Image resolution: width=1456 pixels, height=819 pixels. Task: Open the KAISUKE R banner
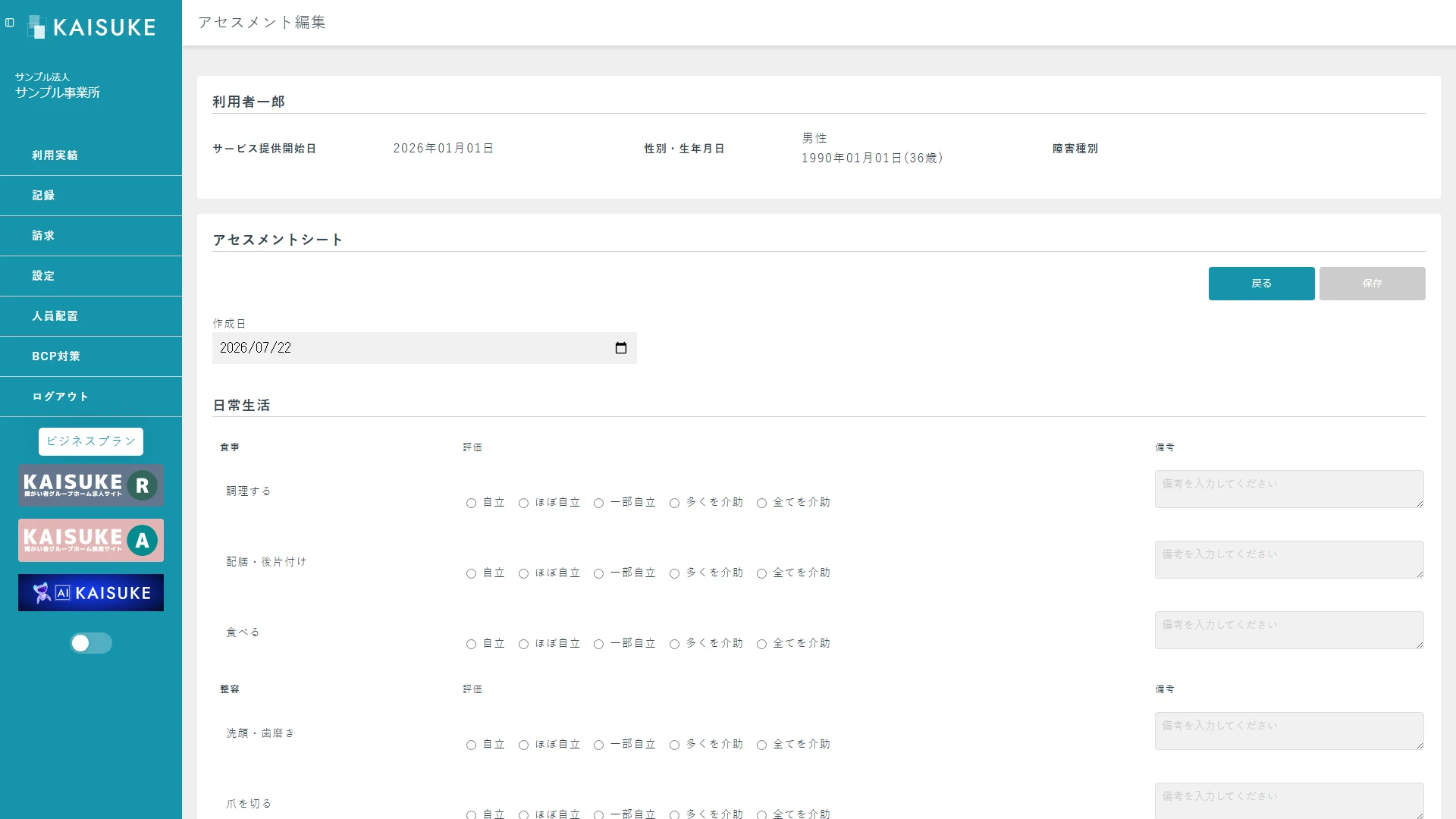point(91,485)
